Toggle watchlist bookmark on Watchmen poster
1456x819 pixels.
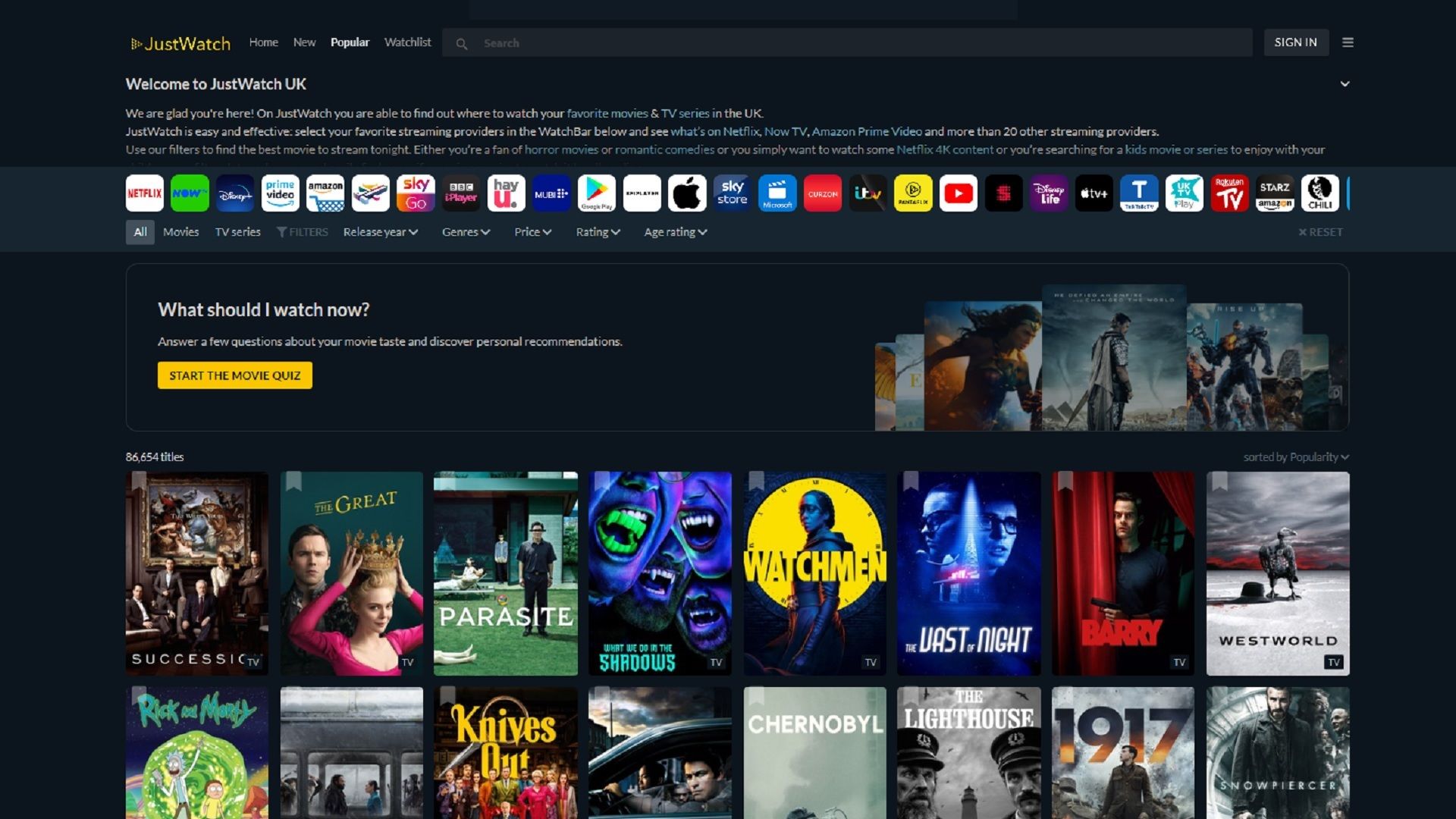(x=756, y=481)
